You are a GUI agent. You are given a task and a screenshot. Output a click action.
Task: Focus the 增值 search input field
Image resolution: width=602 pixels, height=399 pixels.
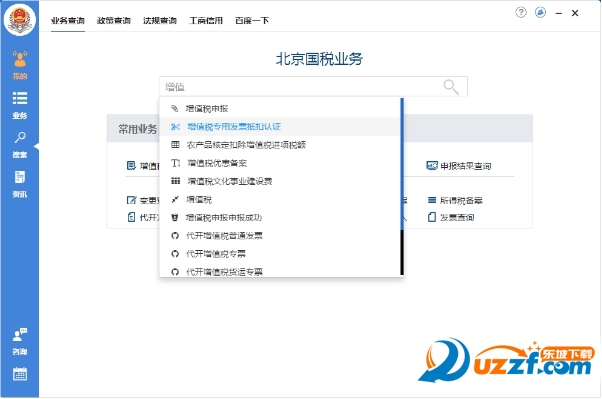click(301, 87)
